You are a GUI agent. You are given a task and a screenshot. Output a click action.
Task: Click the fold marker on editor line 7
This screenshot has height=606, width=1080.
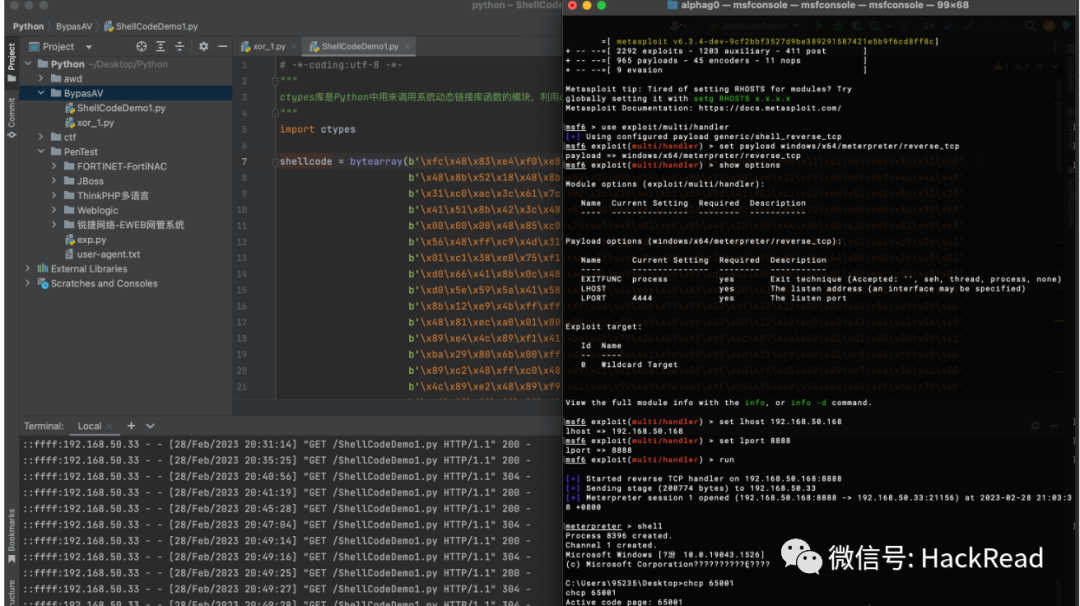(x=274, y=161)
